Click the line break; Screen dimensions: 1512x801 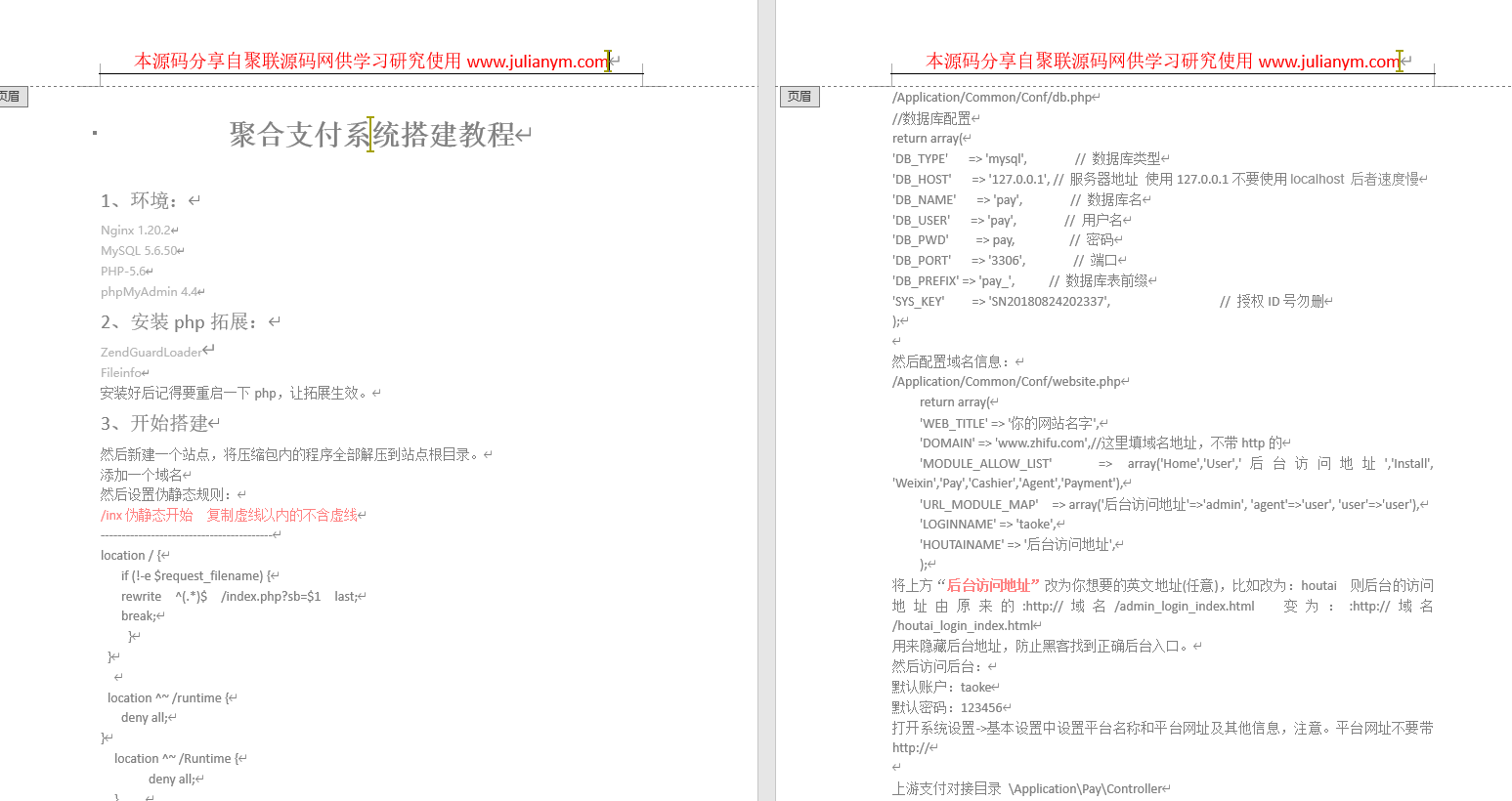(138, 616)
